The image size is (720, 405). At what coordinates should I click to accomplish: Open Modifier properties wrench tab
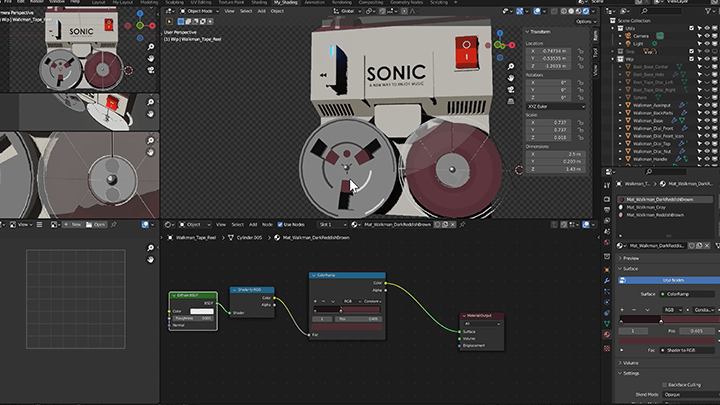(607, 281)
